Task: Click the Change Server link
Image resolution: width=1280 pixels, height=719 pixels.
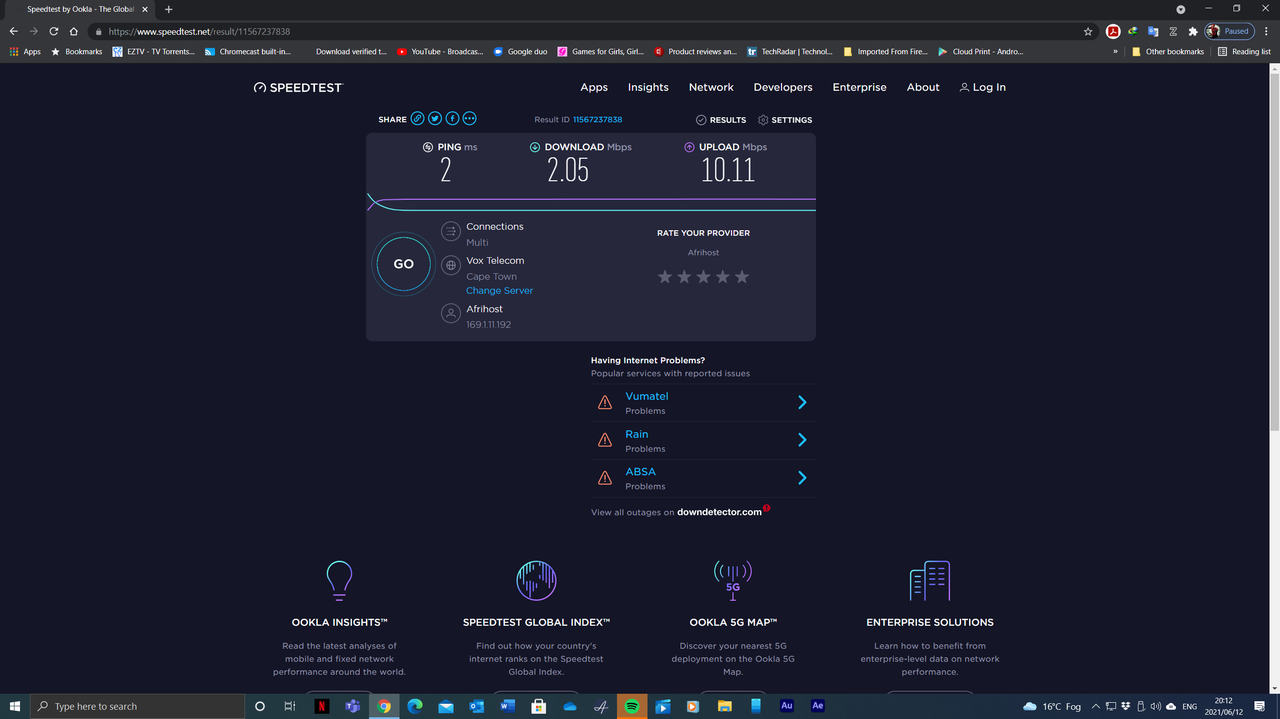Action: coord(499,291)
